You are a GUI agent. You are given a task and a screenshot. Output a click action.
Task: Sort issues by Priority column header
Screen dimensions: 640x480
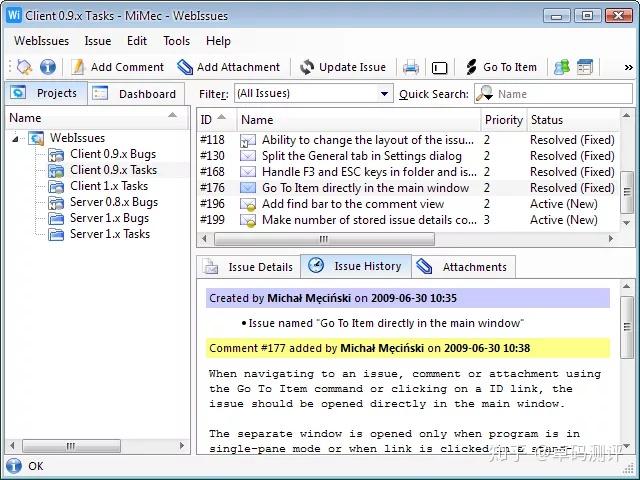point(504,120)
